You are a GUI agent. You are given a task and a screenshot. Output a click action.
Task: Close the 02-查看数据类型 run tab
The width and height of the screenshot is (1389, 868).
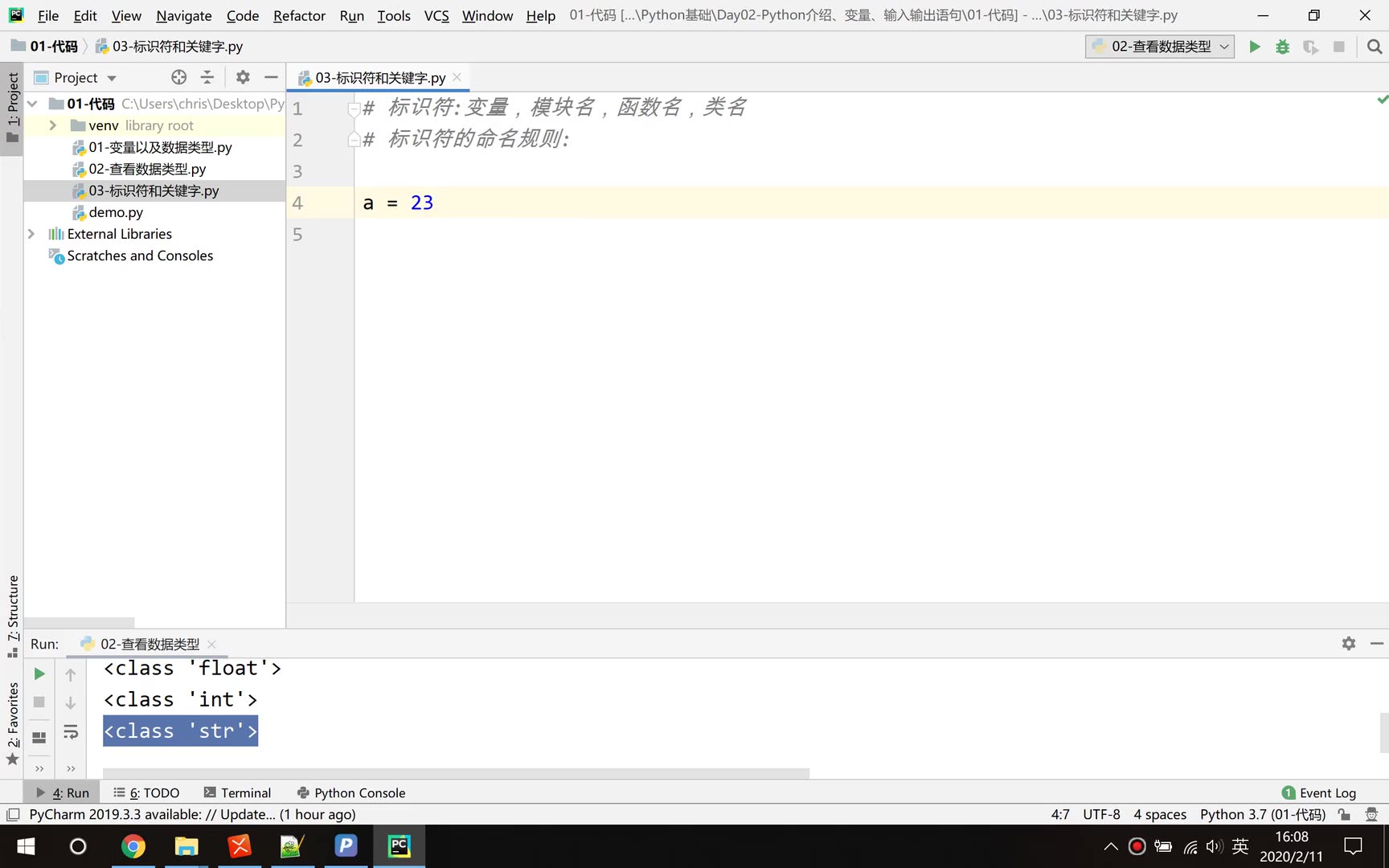click(x=211, y=644)
